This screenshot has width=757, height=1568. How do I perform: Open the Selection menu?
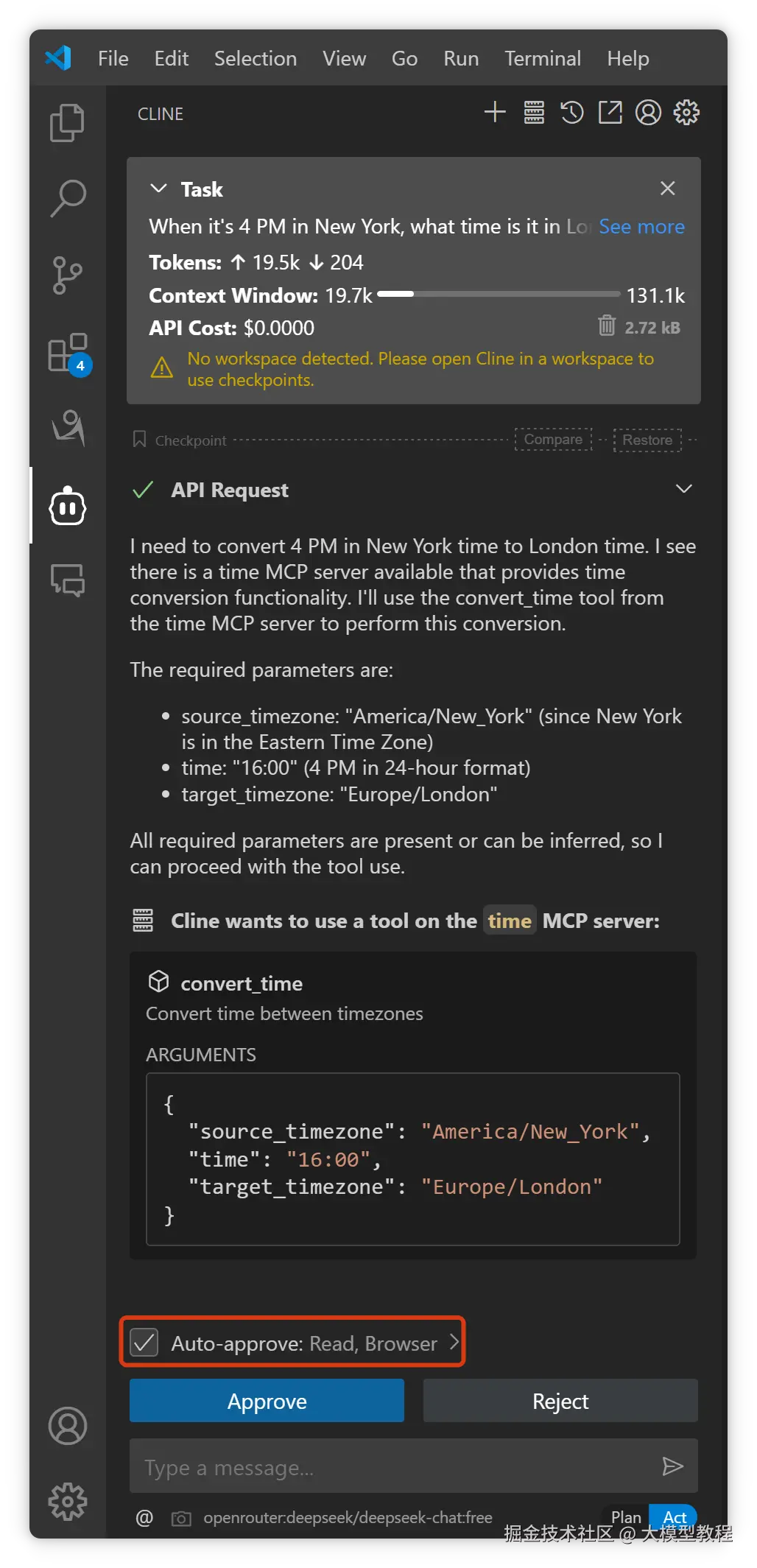tap(255, 58)
